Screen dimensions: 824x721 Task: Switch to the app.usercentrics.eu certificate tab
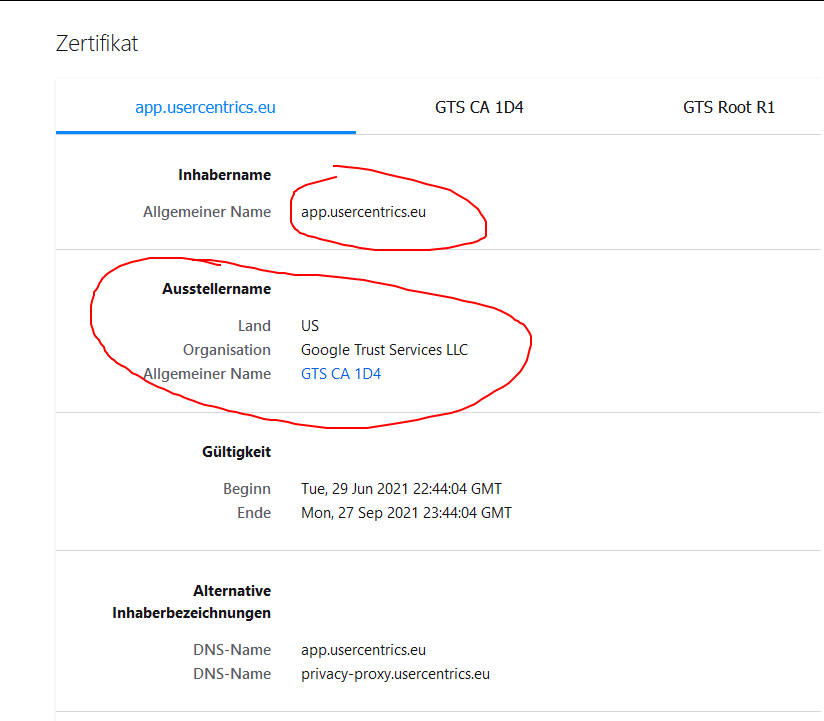(x=205, y=107)
